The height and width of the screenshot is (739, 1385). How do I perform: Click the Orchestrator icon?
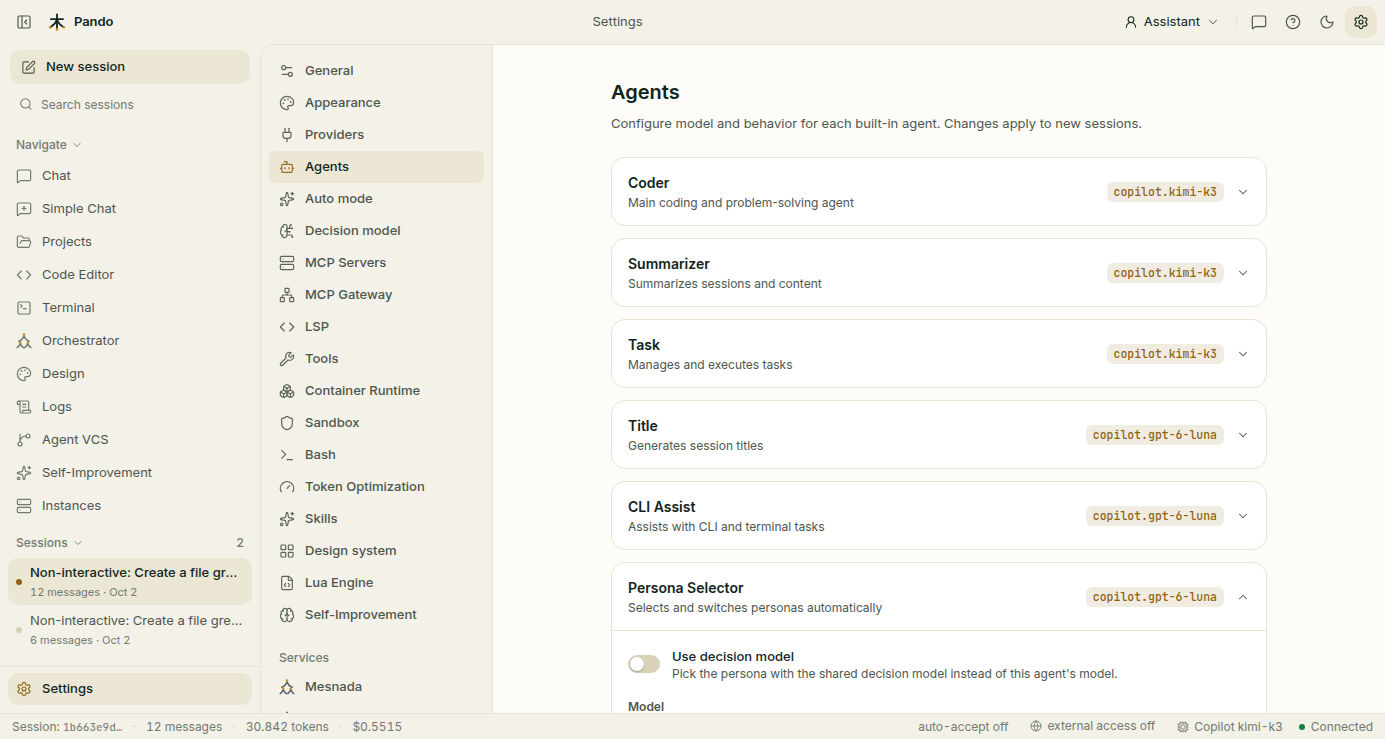point(24,341)
